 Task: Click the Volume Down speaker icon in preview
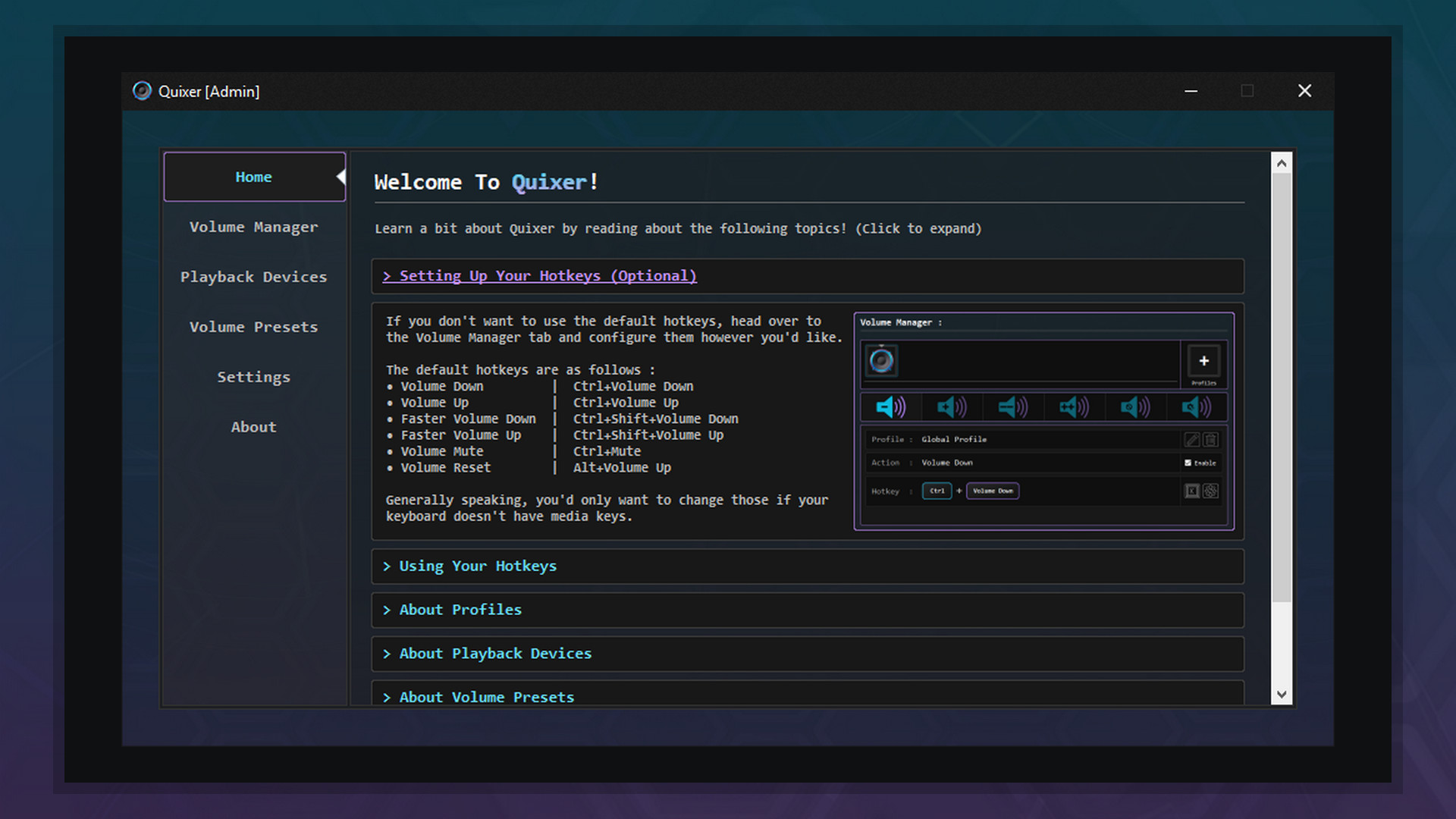coord(890,407)
